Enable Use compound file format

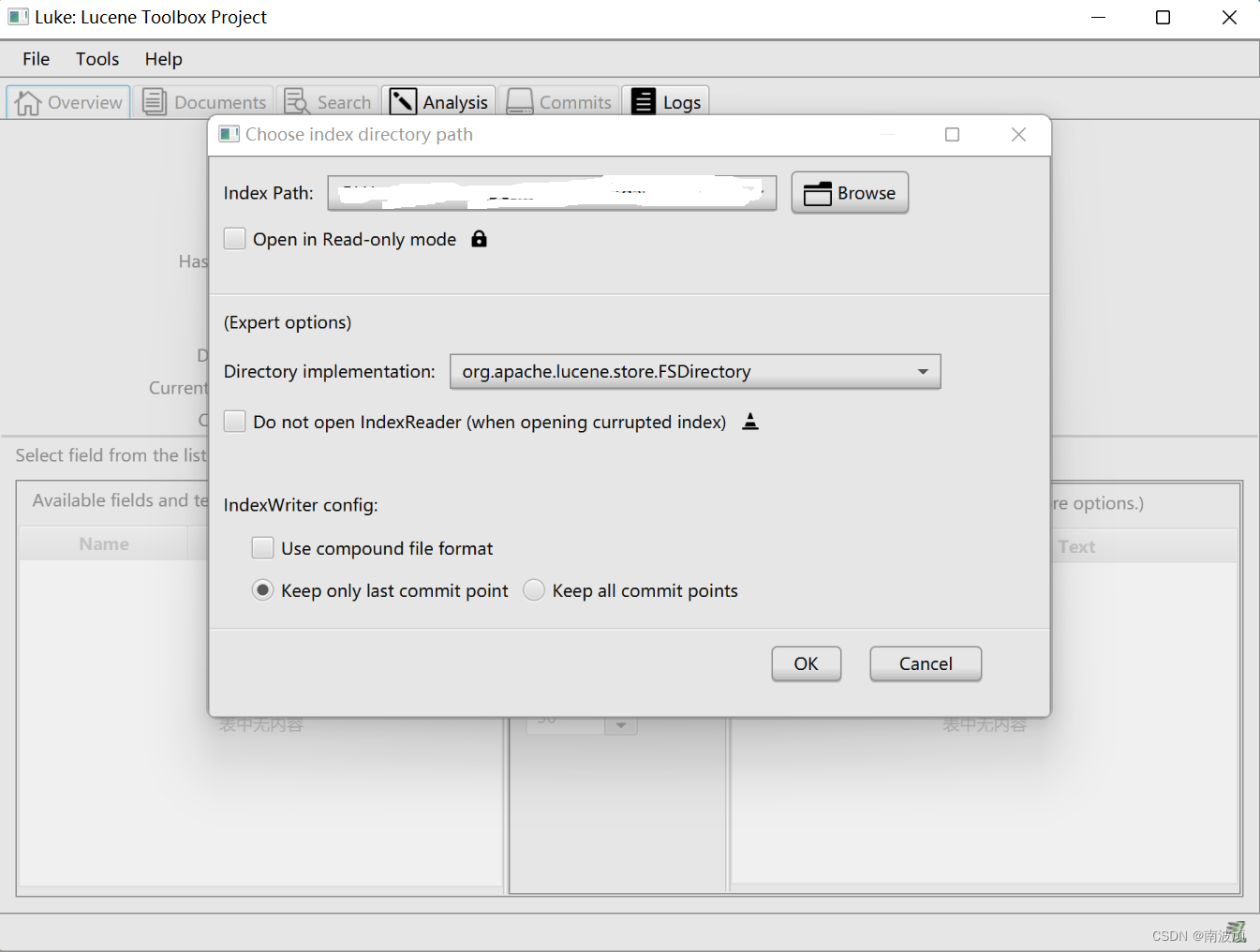pos(263,548)
